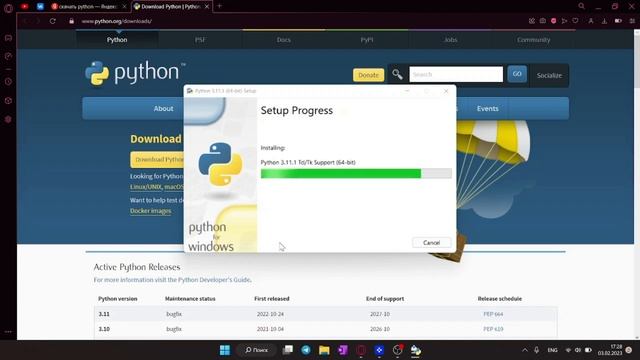Open the send flow arrow icon
640x360 pixels.
[564, 21]
